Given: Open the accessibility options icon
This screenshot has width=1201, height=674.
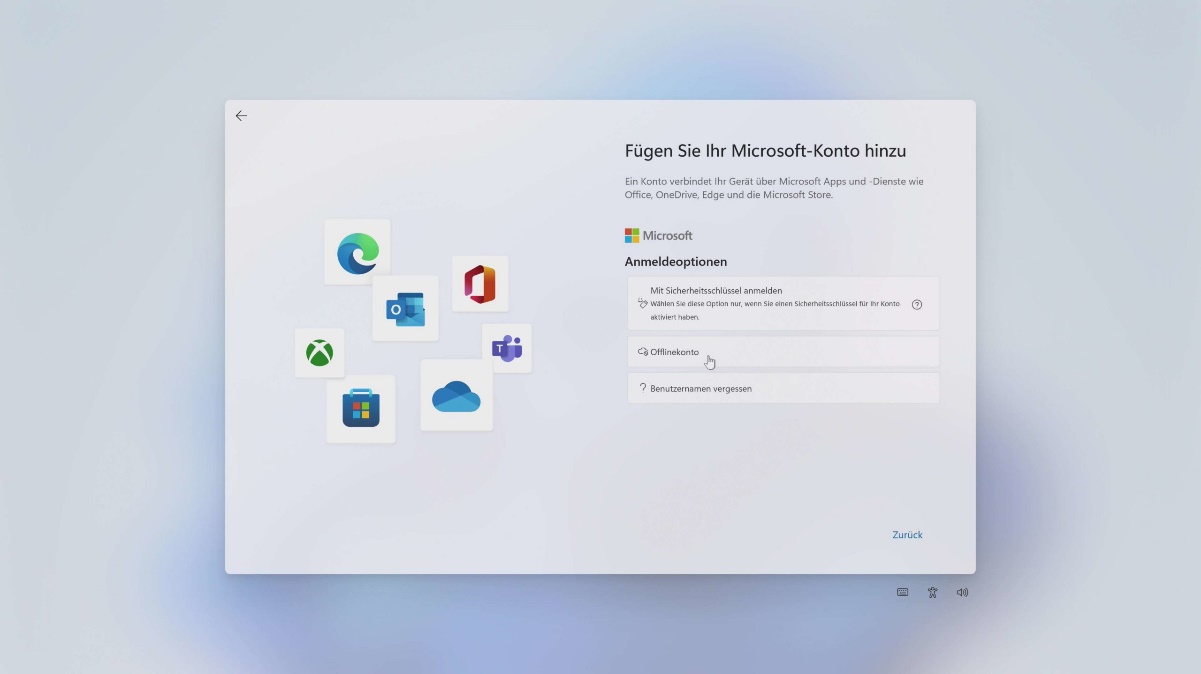Looking at the screenshot, I should click(933, 592).
